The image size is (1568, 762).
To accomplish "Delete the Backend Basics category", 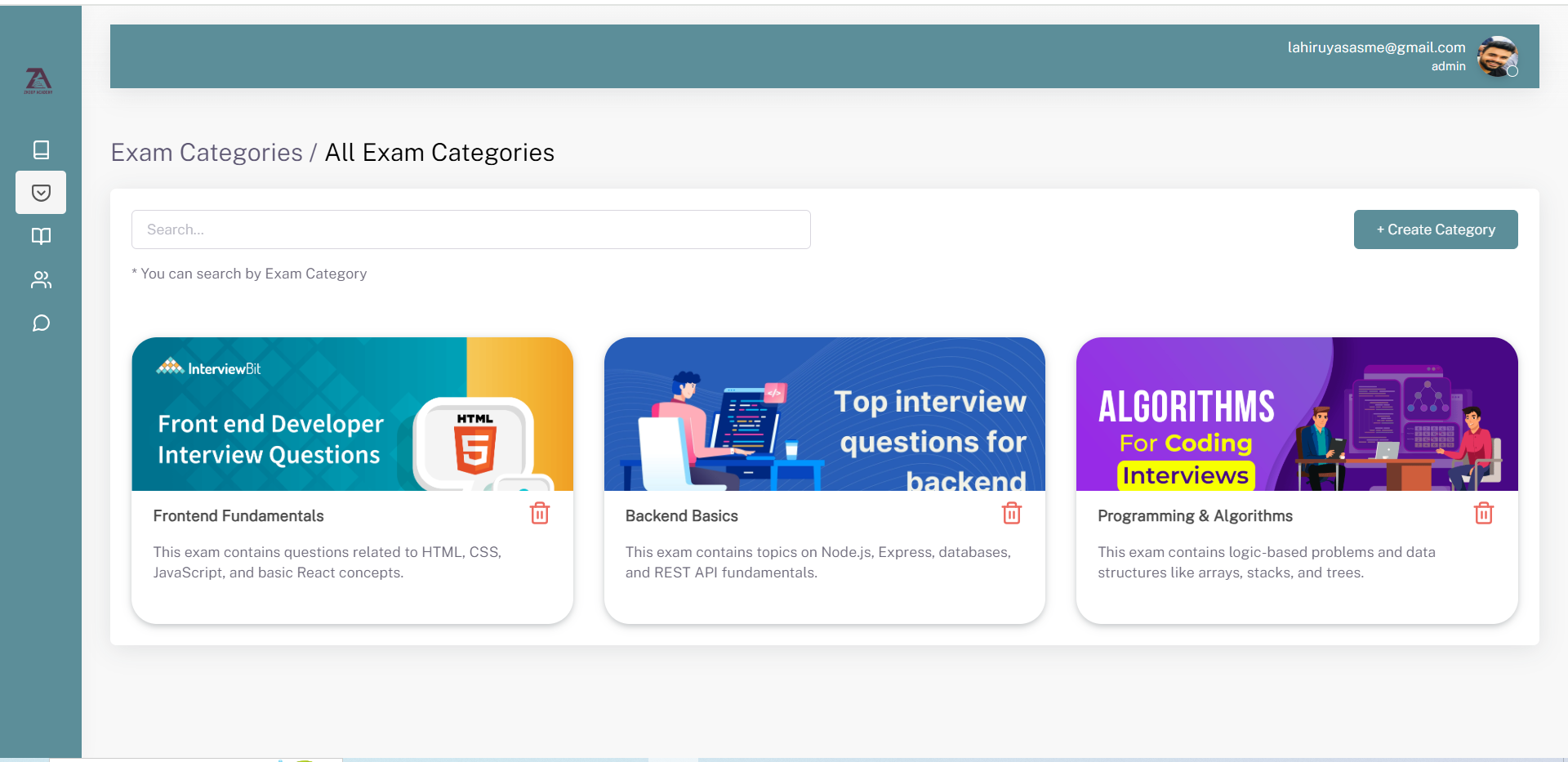I will (1012, 514).
